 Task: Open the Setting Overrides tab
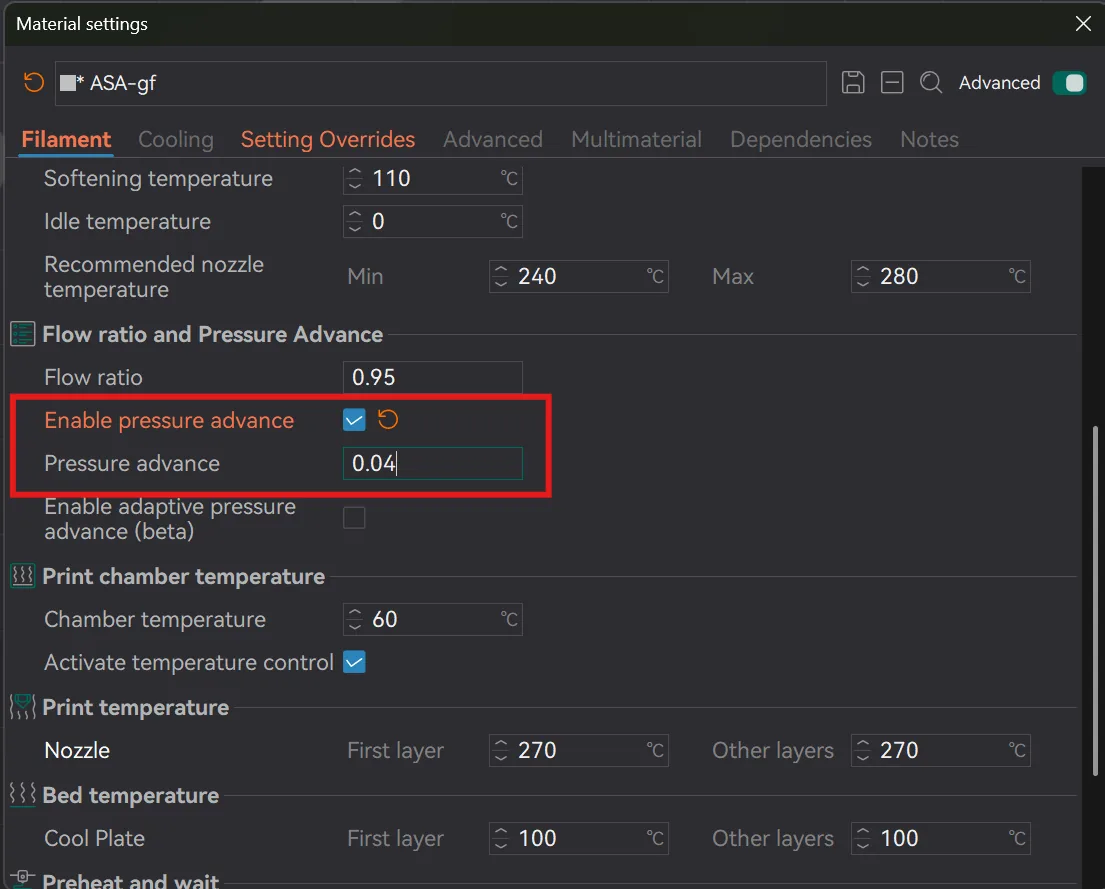pos(328,140)
